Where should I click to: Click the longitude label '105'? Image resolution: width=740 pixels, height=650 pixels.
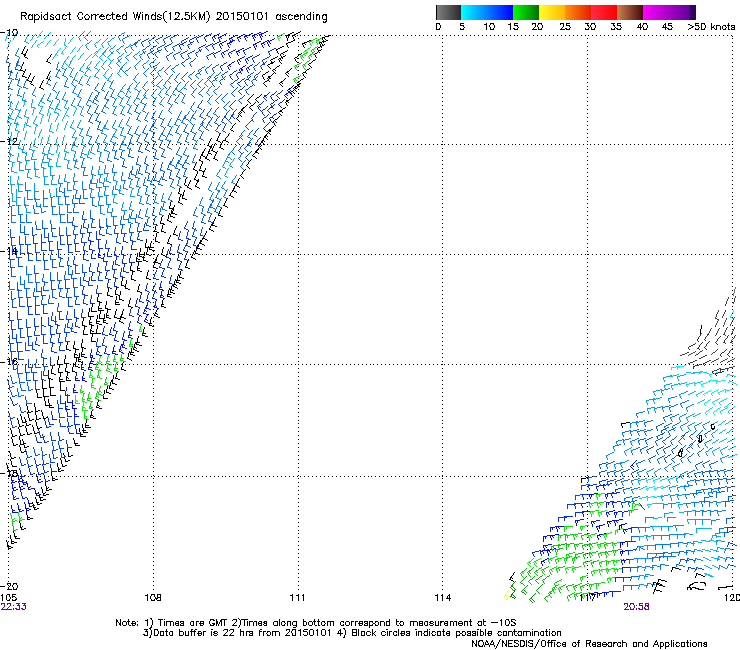[x=9, y=598]
